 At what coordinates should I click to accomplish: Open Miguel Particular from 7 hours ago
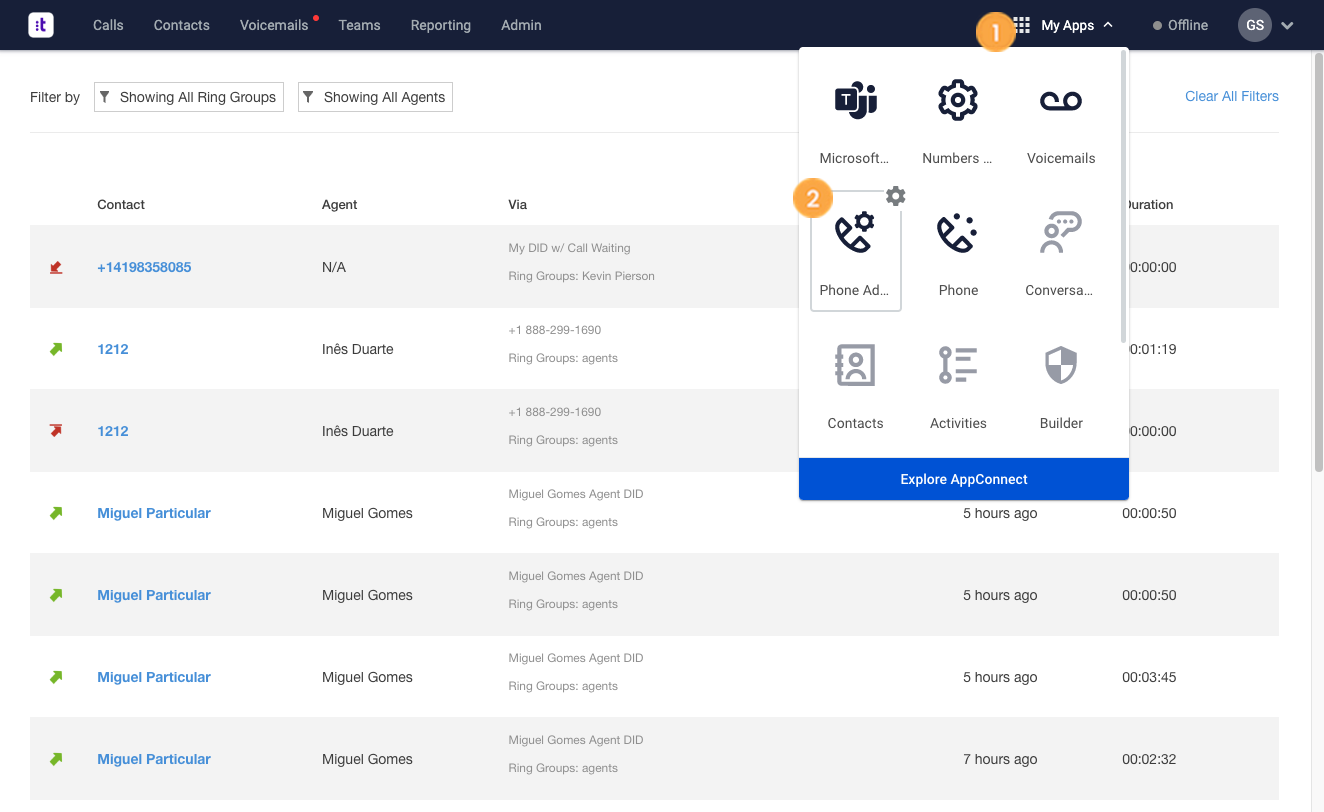[154, 759]
